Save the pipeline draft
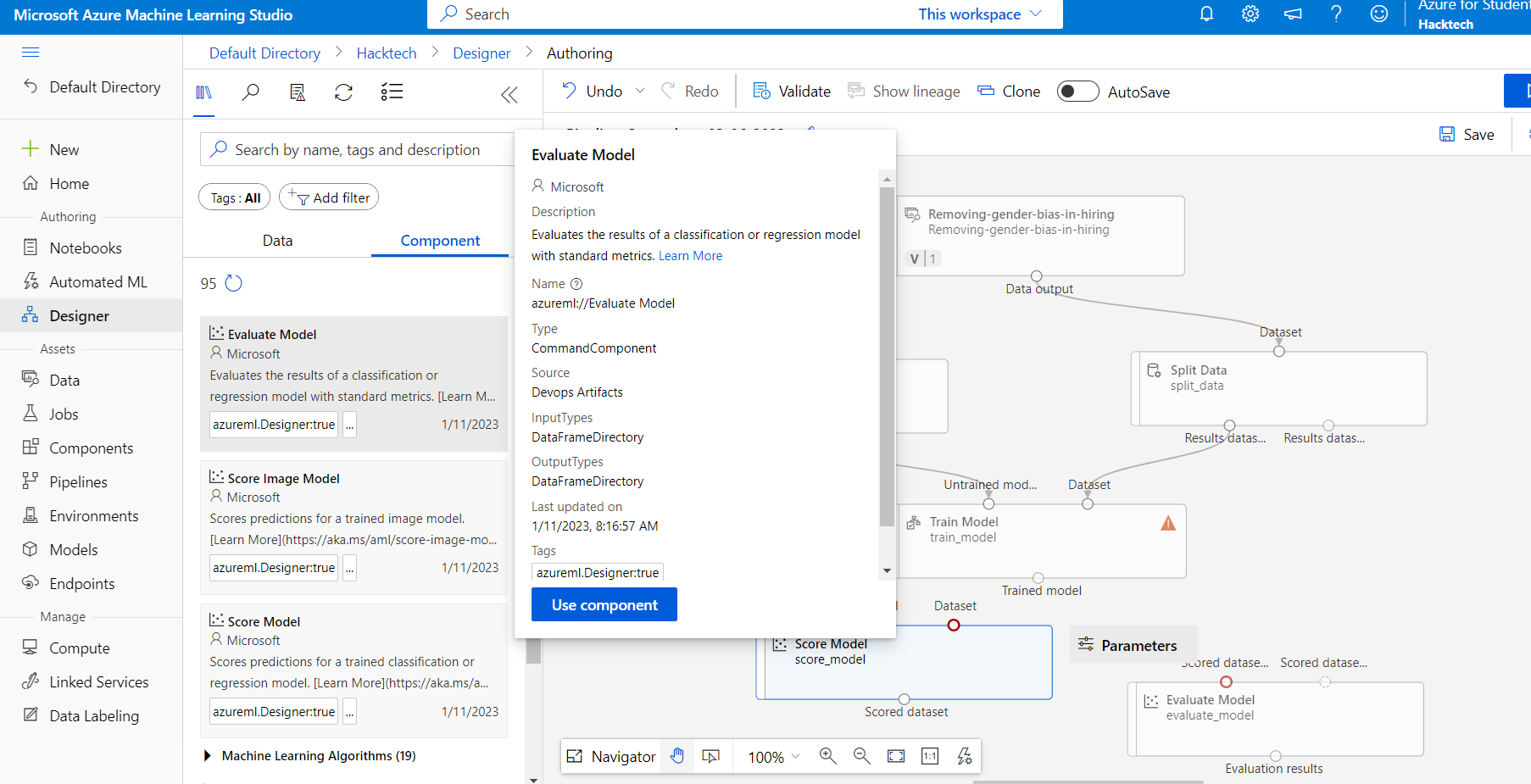This screenshot has width=1531, height=784. [1467, 135]
